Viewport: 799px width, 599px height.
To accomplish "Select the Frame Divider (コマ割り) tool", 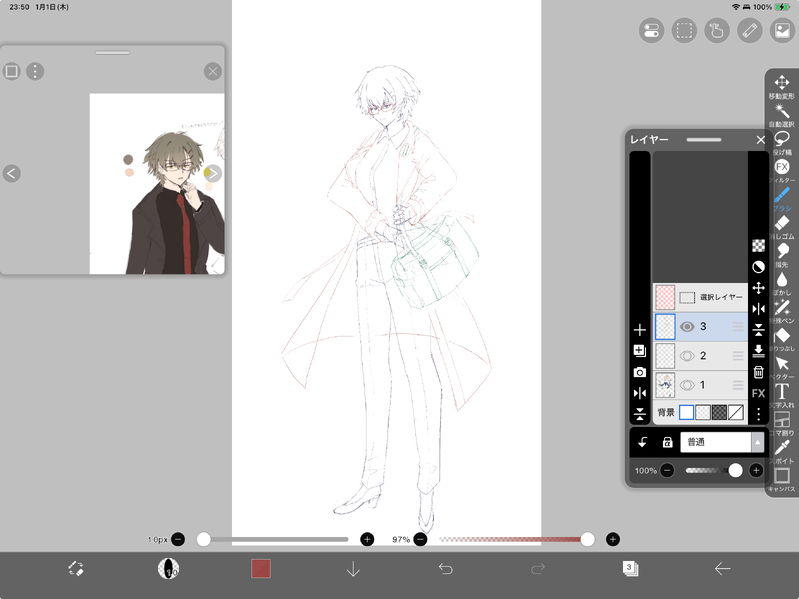I will pyautogui.click(x=782, y=424).
